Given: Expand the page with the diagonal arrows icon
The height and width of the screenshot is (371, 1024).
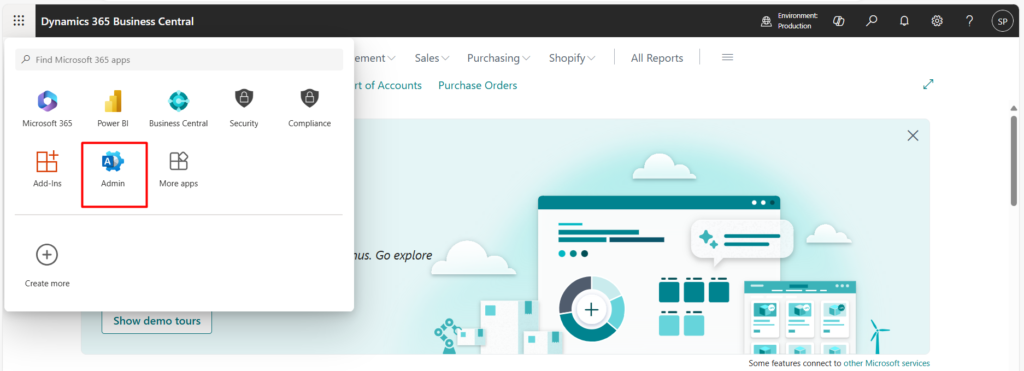Looking at the screenshot, I should [x=928, y=84].
